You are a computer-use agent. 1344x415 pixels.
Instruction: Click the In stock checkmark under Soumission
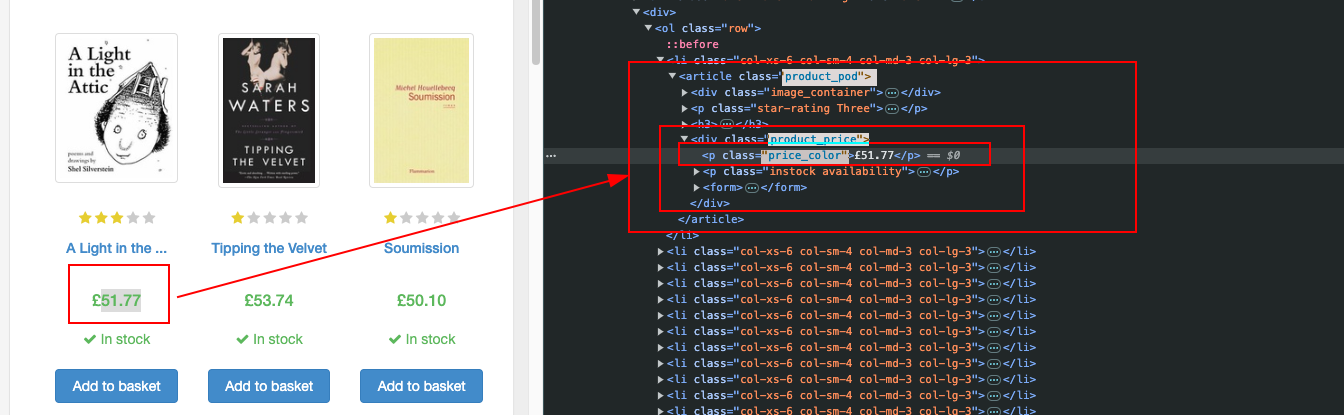tap(395, 340)
